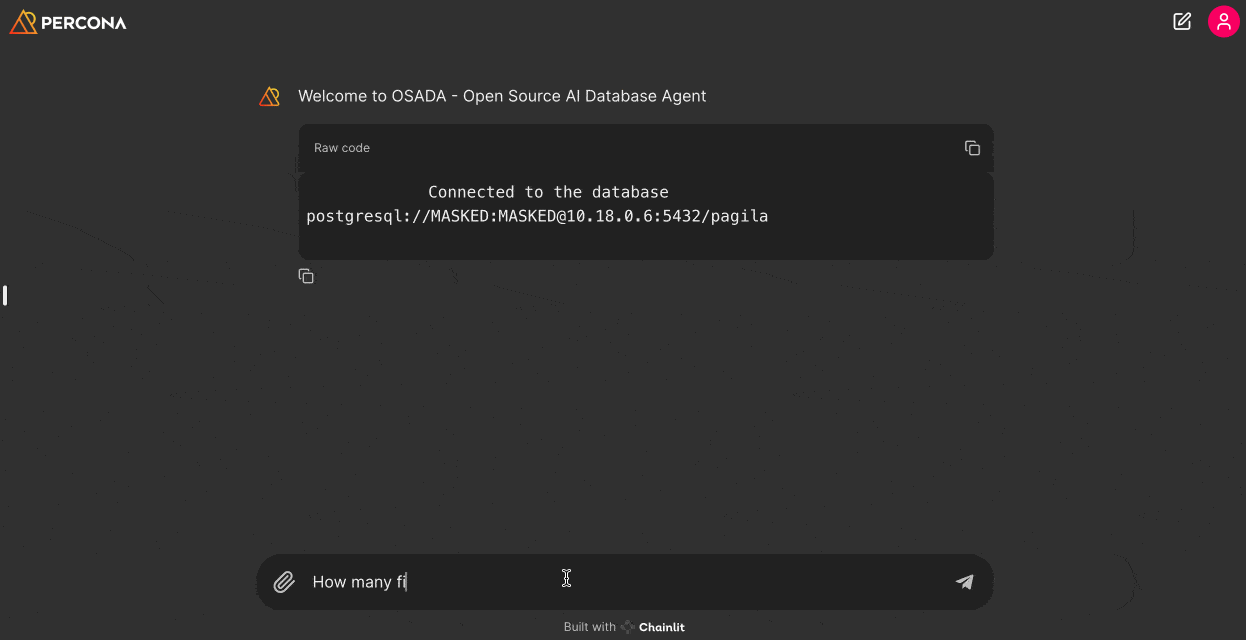Click the postgresql connection string text
The image size is (1246, 640).
pos(537,216)
